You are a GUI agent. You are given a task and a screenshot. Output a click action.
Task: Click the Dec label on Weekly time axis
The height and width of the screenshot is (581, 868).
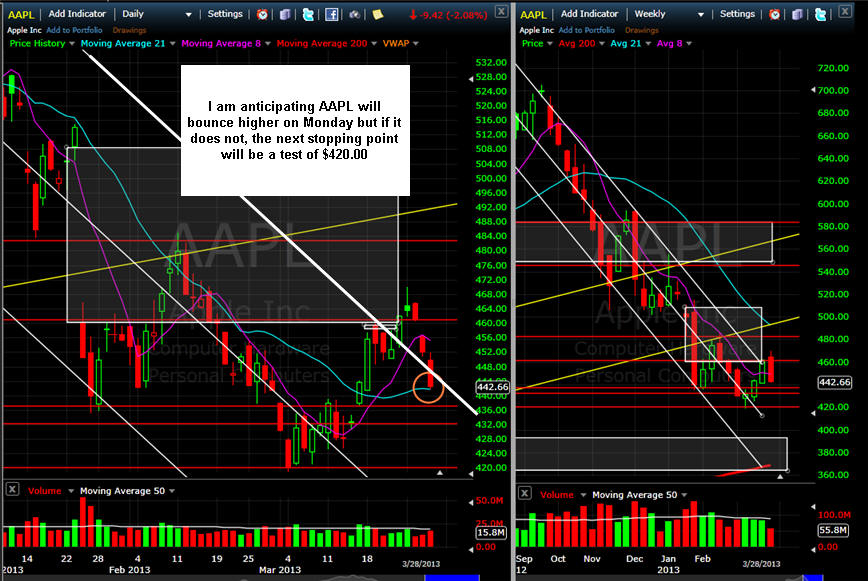coord(634,559)
